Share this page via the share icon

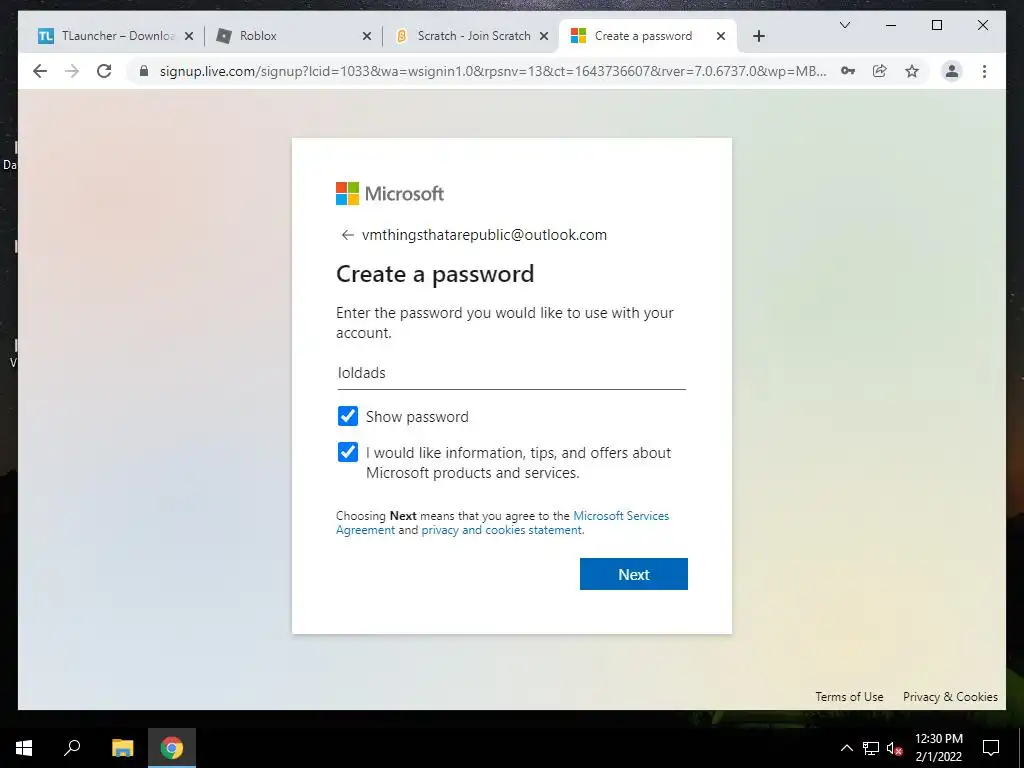point(880,71)
